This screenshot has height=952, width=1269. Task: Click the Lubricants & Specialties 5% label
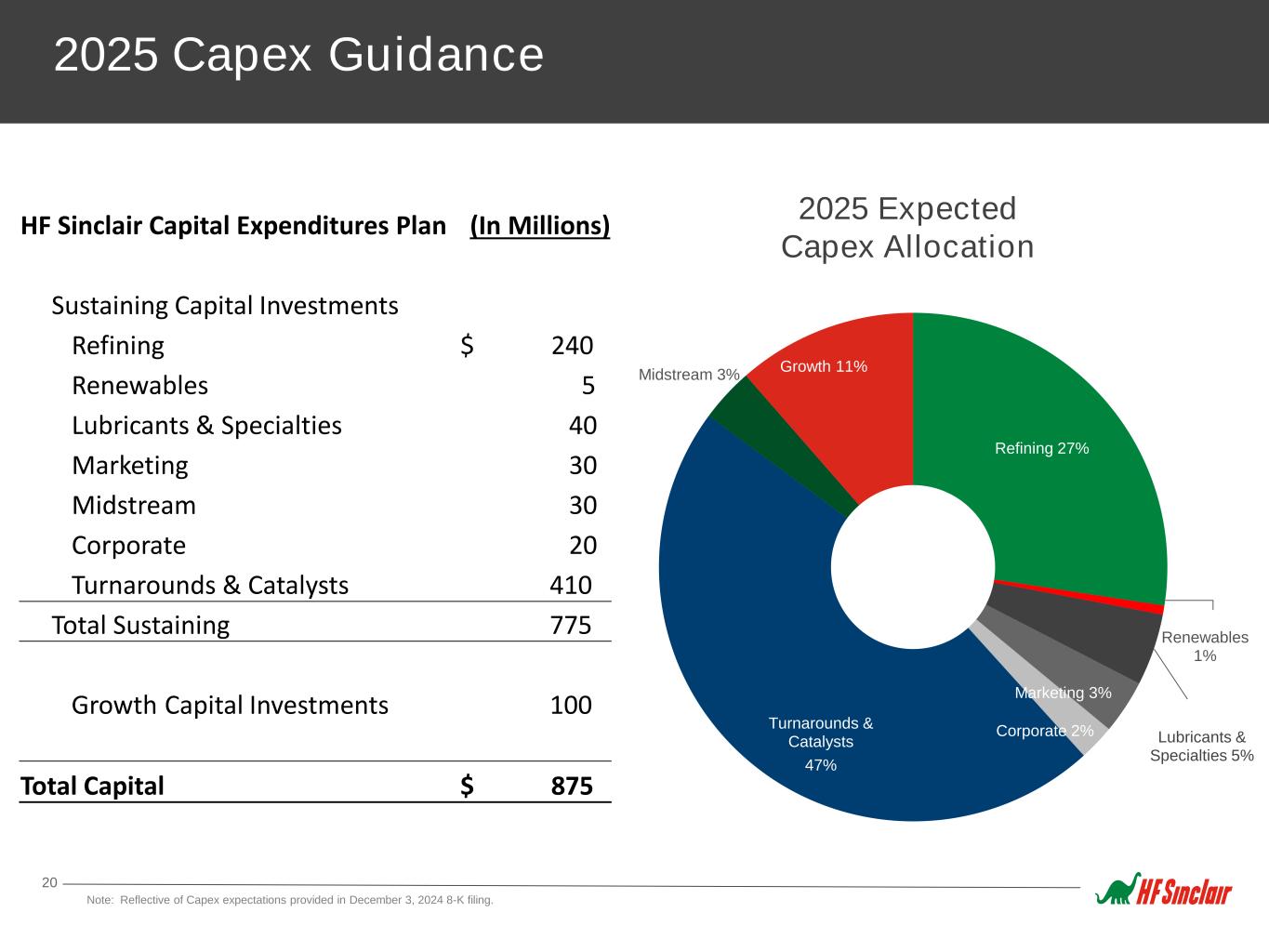1201,747
